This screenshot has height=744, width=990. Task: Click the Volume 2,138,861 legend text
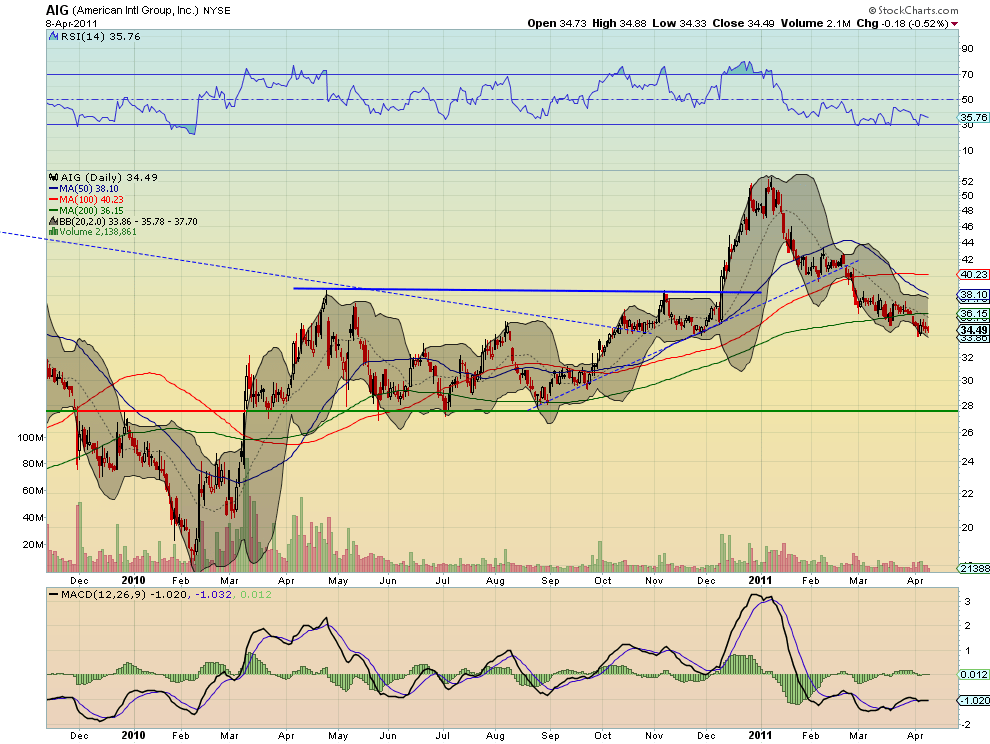click(98, 232)
